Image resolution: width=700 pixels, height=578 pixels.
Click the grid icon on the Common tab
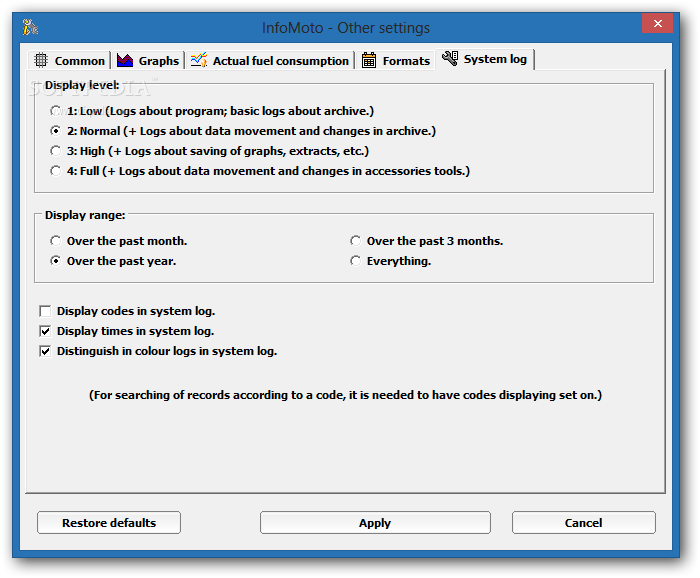(x=41, y=60)
